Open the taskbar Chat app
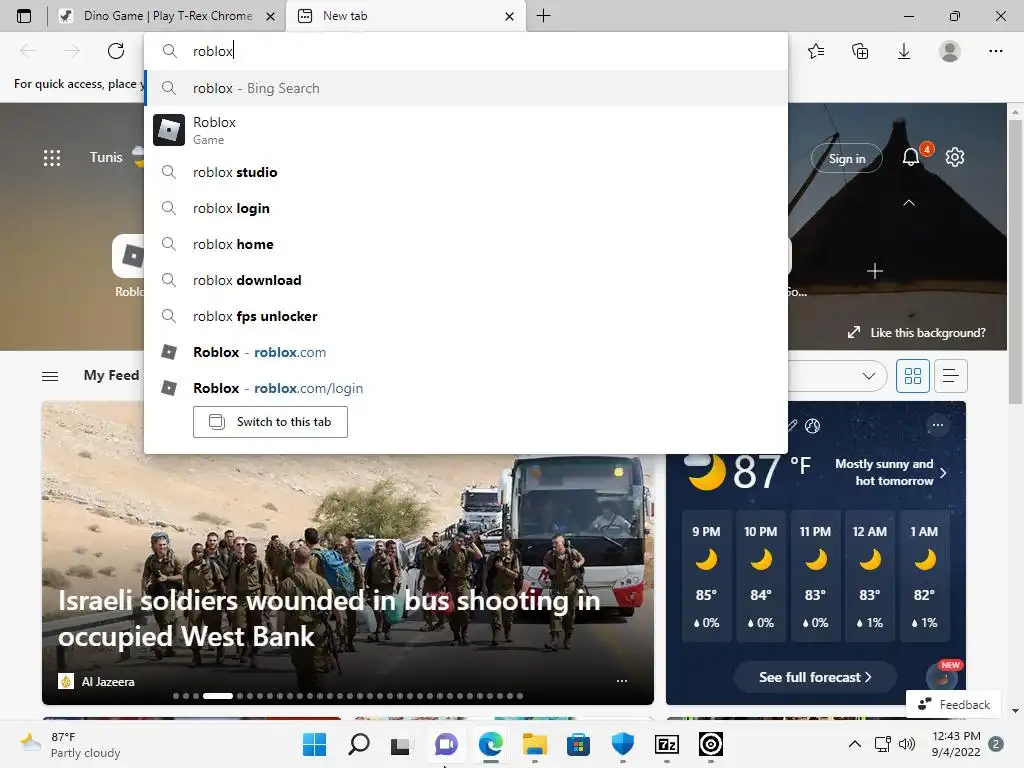1024x768 pixels. click(446, 744)
